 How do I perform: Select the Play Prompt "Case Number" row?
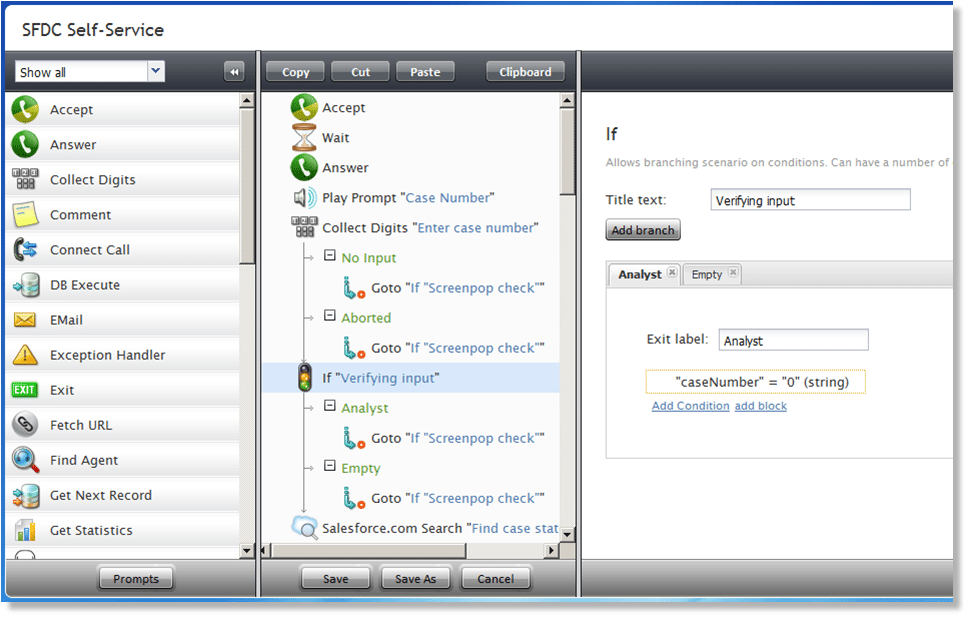pos(408,198)
